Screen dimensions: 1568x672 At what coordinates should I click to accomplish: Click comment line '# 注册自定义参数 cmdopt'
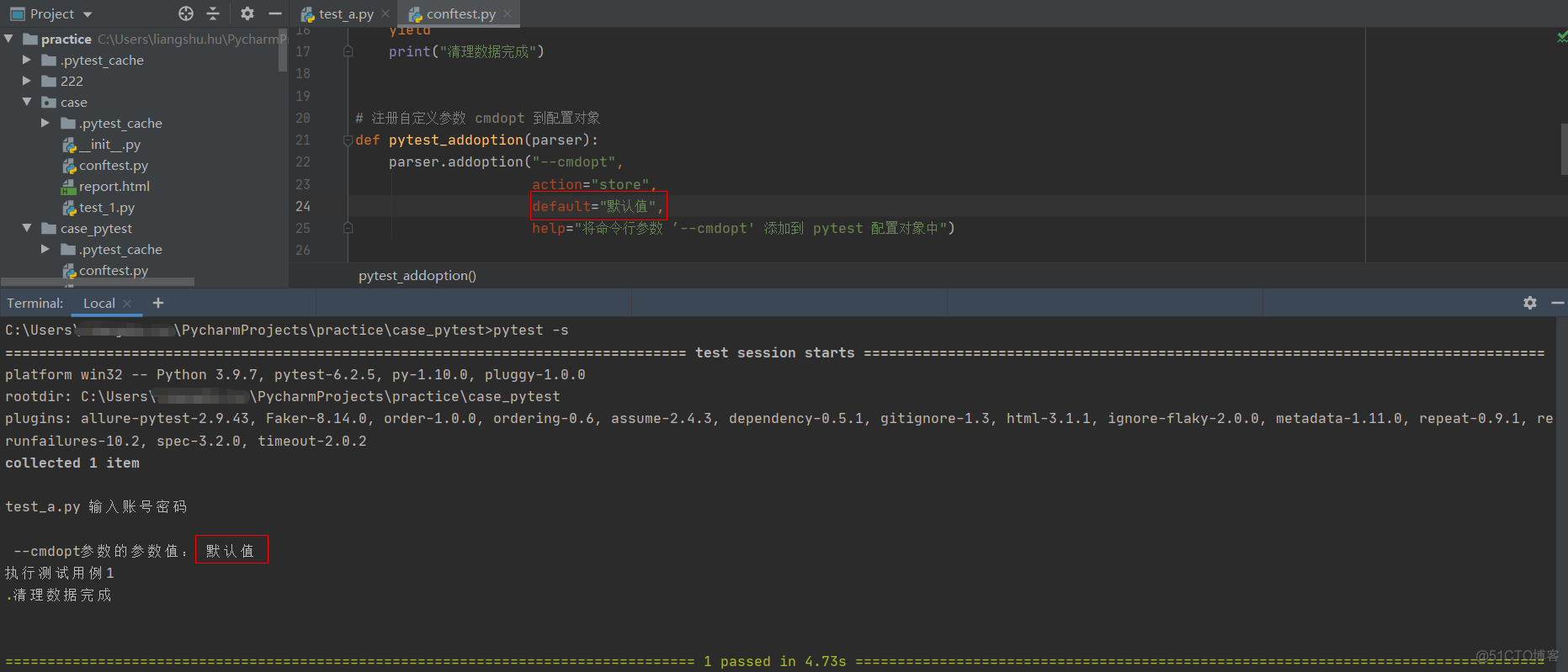[477, 118]
